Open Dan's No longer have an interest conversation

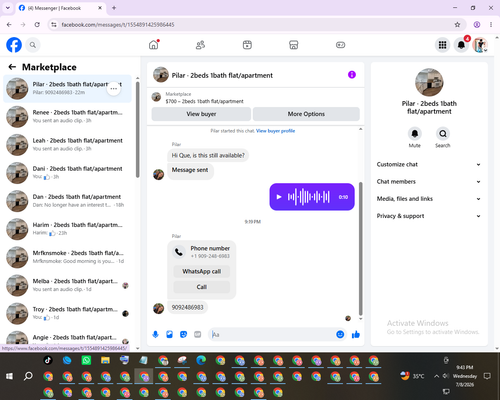point(67,201)
